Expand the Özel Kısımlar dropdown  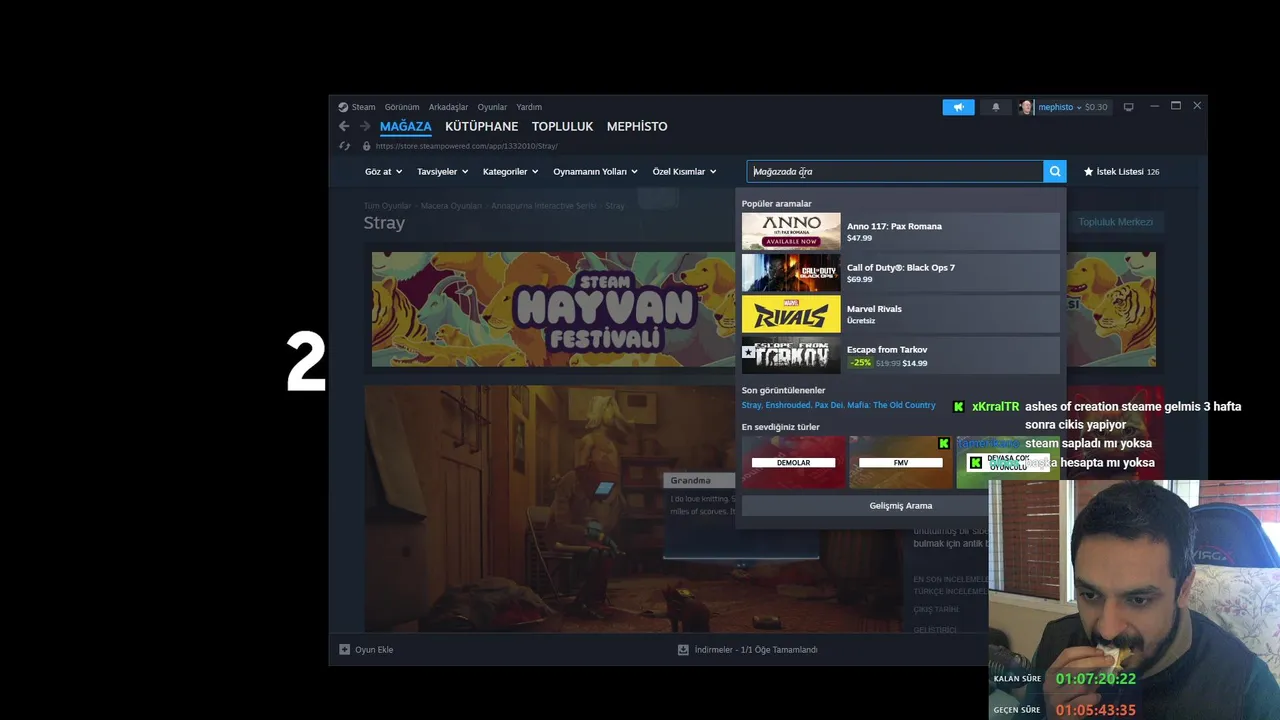[x=684, y=172]
